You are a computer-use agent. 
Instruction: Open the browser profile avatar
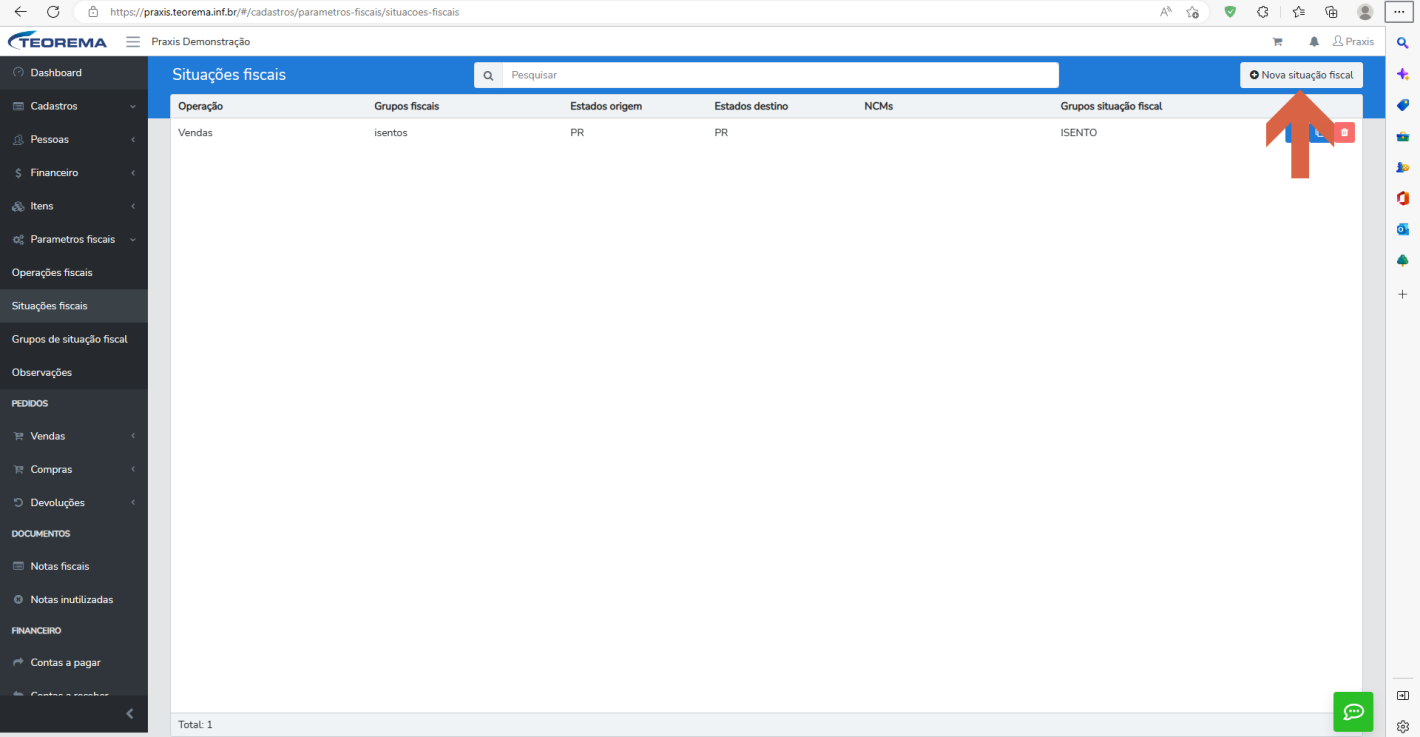pos(1365,12)
